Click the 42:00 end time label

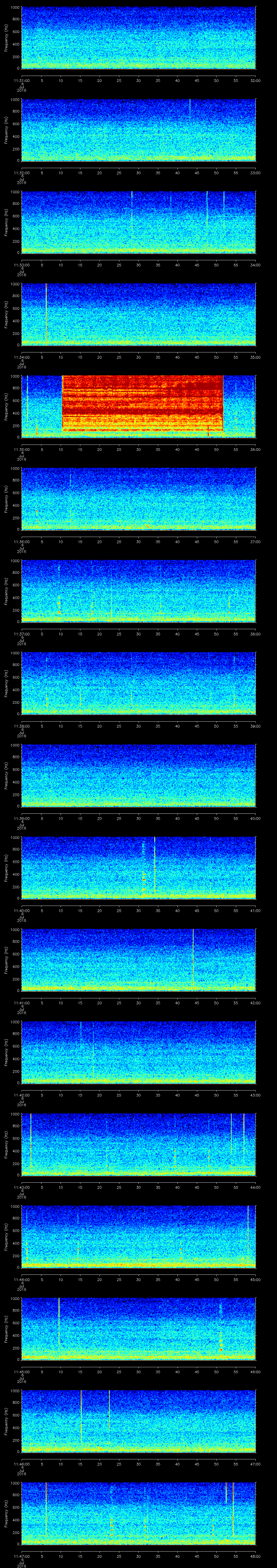[255, 1003]
